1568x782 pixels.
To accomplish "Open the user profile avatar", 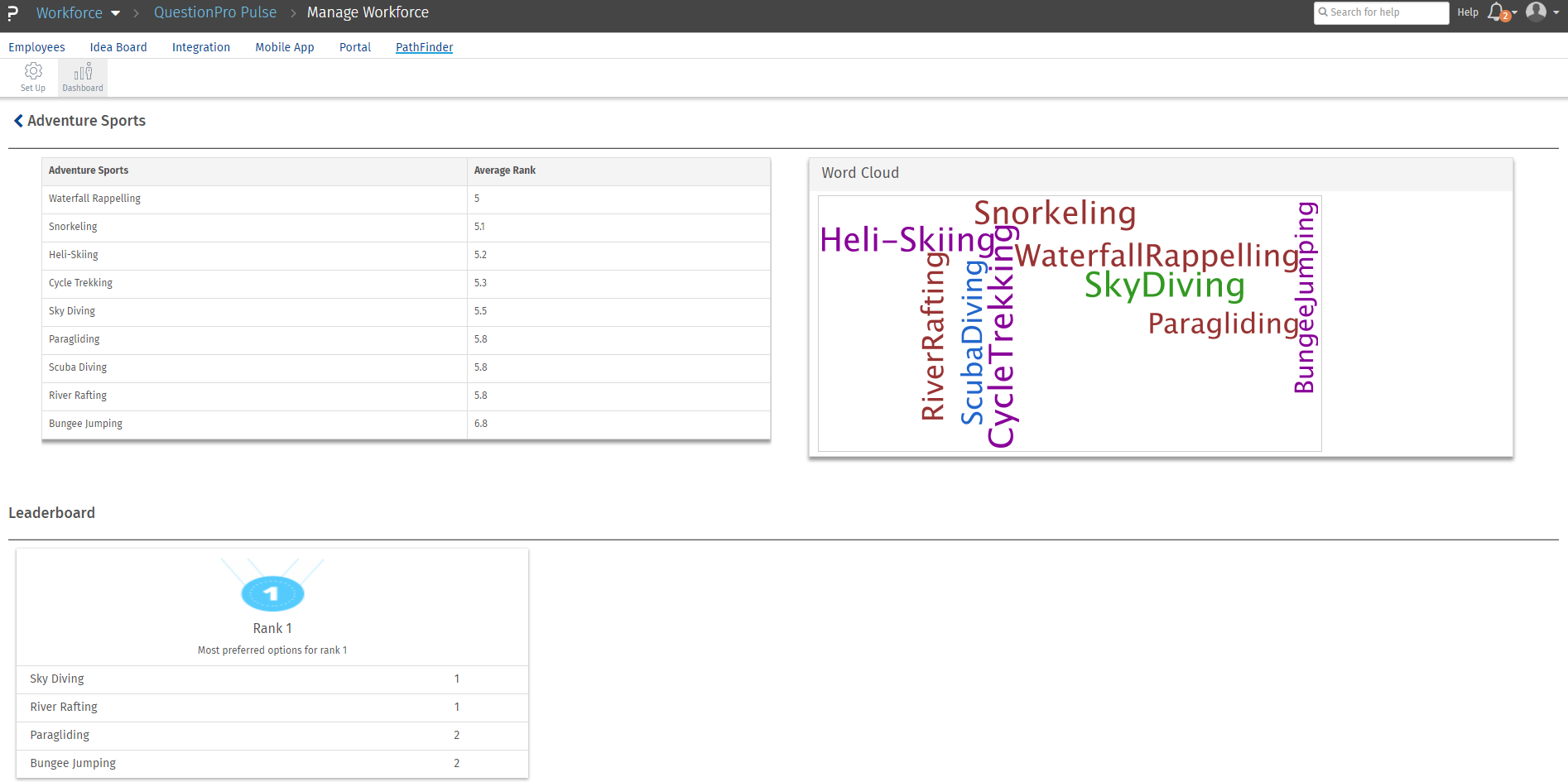I will click(x=1536, y=12).
